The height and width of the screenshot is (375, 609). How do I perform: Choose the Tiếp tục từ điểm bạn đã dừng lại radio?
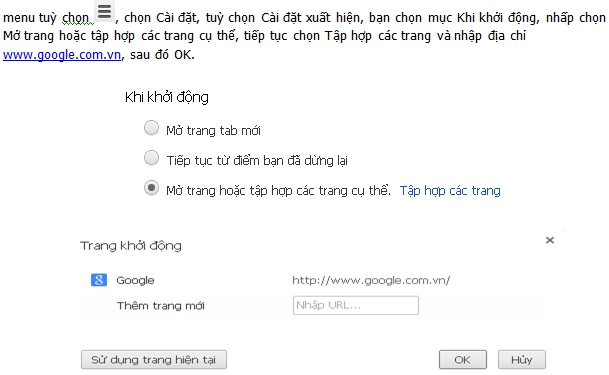tap(151, 158)
